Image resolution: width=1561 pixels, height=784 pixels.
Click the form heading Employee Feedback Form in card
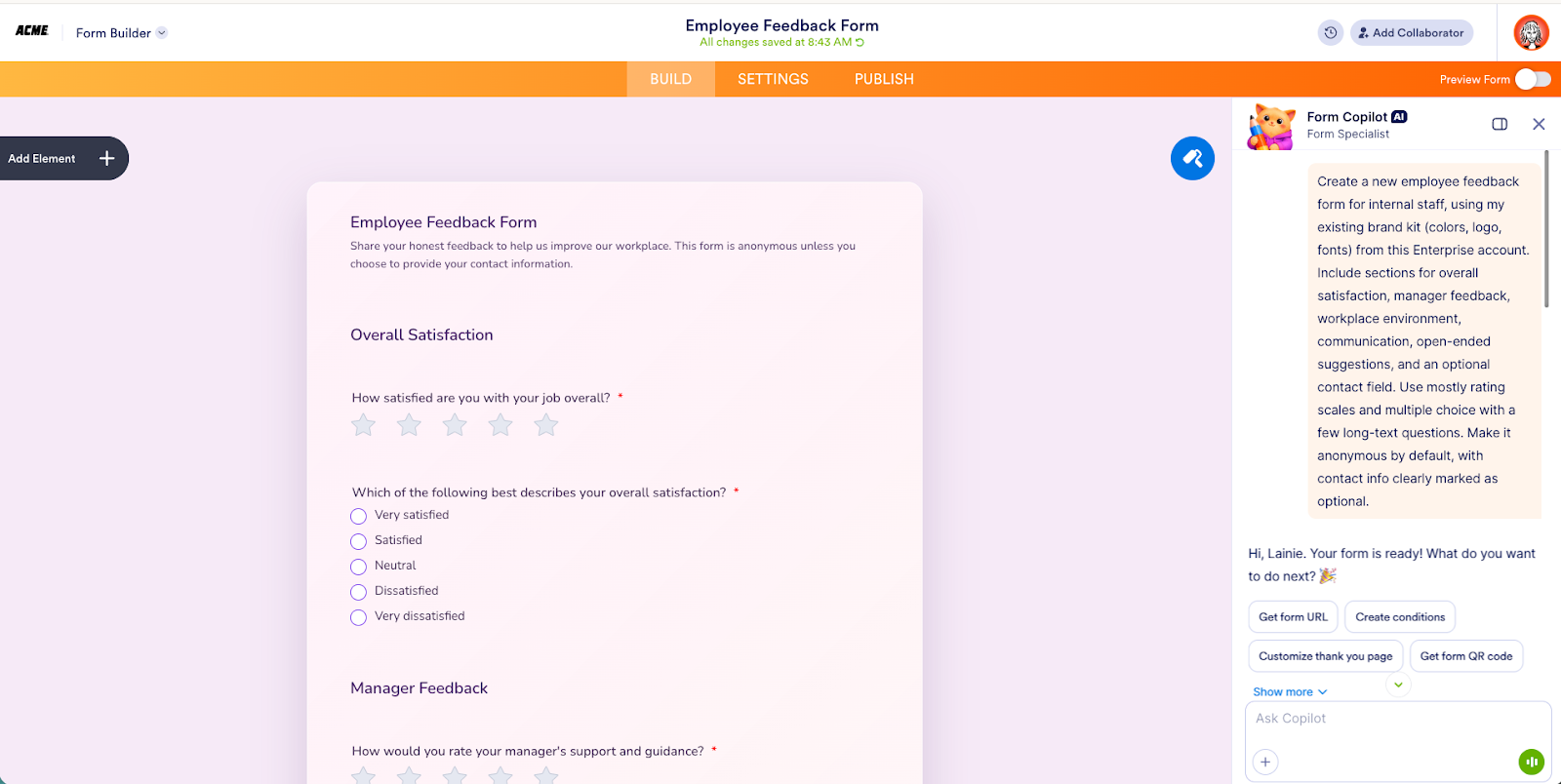click(443, 222)
